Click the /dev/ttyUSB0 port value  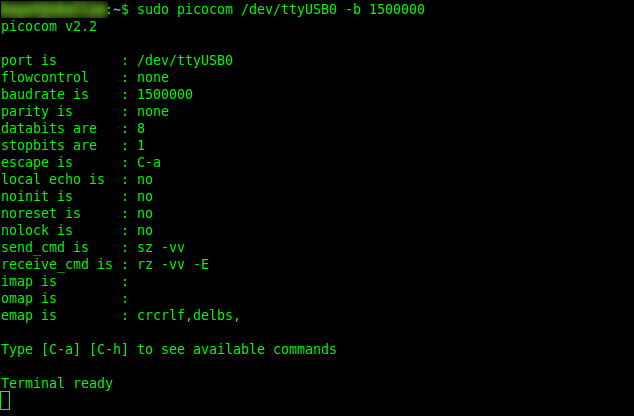(185, 61)
